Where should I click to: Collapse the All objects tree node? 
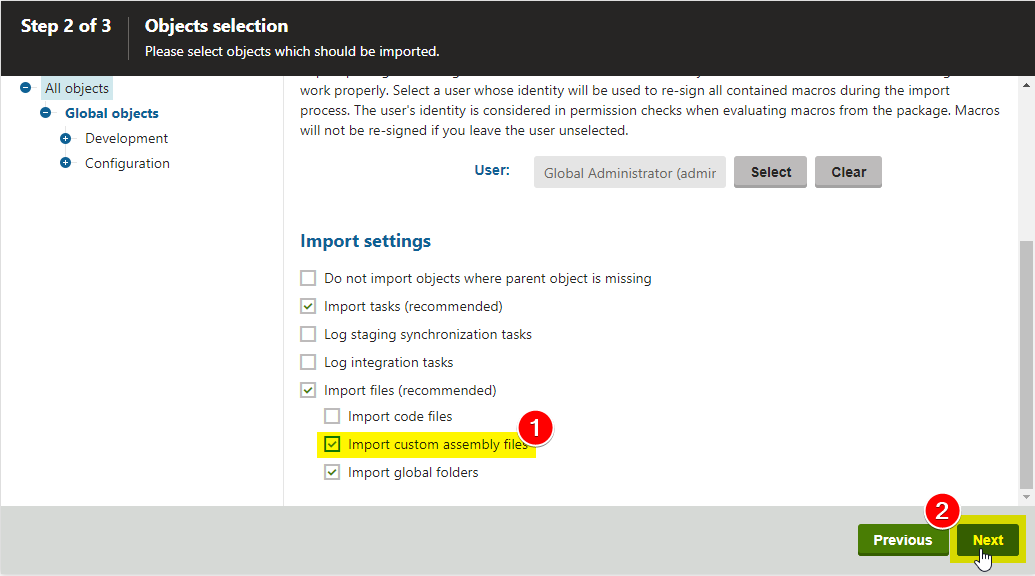[25, 89]
